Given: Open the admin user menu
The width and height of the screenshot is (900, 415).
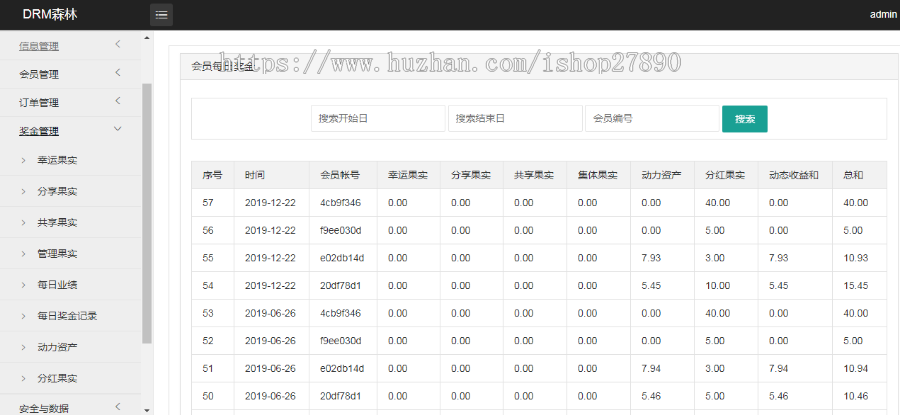Looking at the screenshot, I should click(883, 15).
